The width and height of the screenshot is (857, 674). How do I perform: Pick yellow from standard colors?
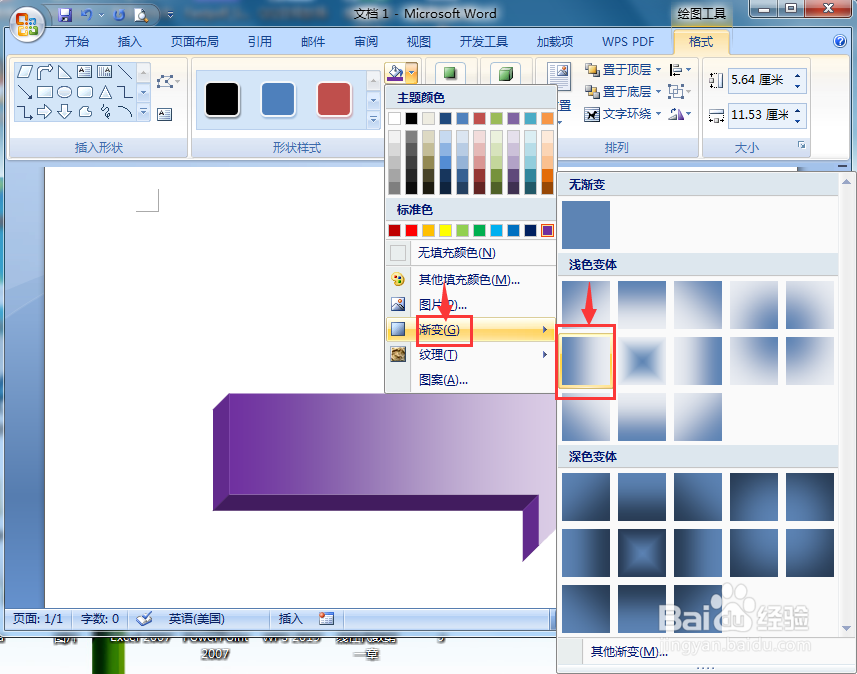coord(445,230)
